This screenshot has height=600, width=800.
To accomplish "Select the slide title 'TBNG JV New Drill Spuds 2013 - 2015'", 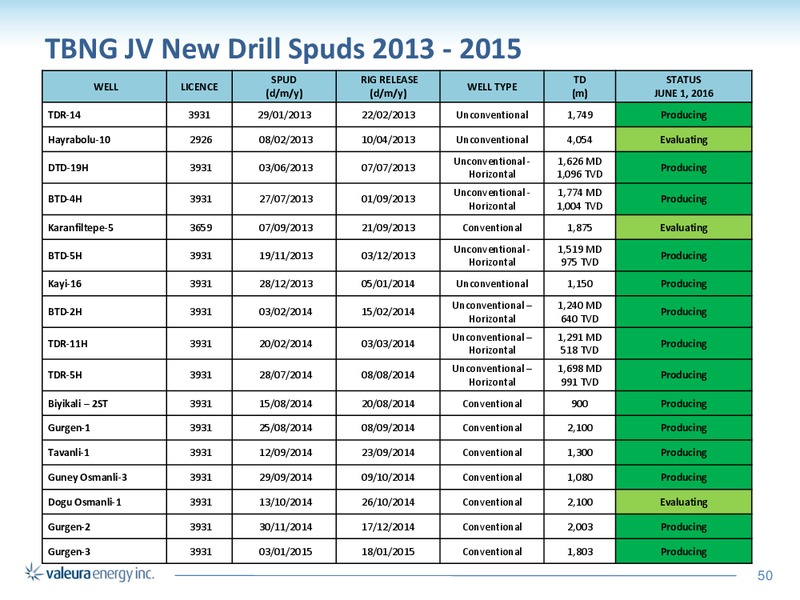I will coord(283,49).
